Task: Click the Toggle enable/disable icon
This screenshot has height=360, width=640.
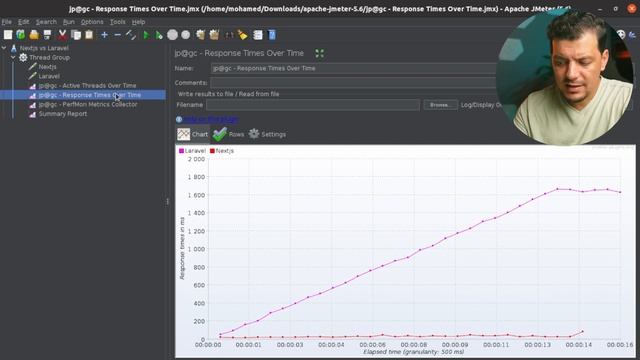Action: click(x=131, y=35)
